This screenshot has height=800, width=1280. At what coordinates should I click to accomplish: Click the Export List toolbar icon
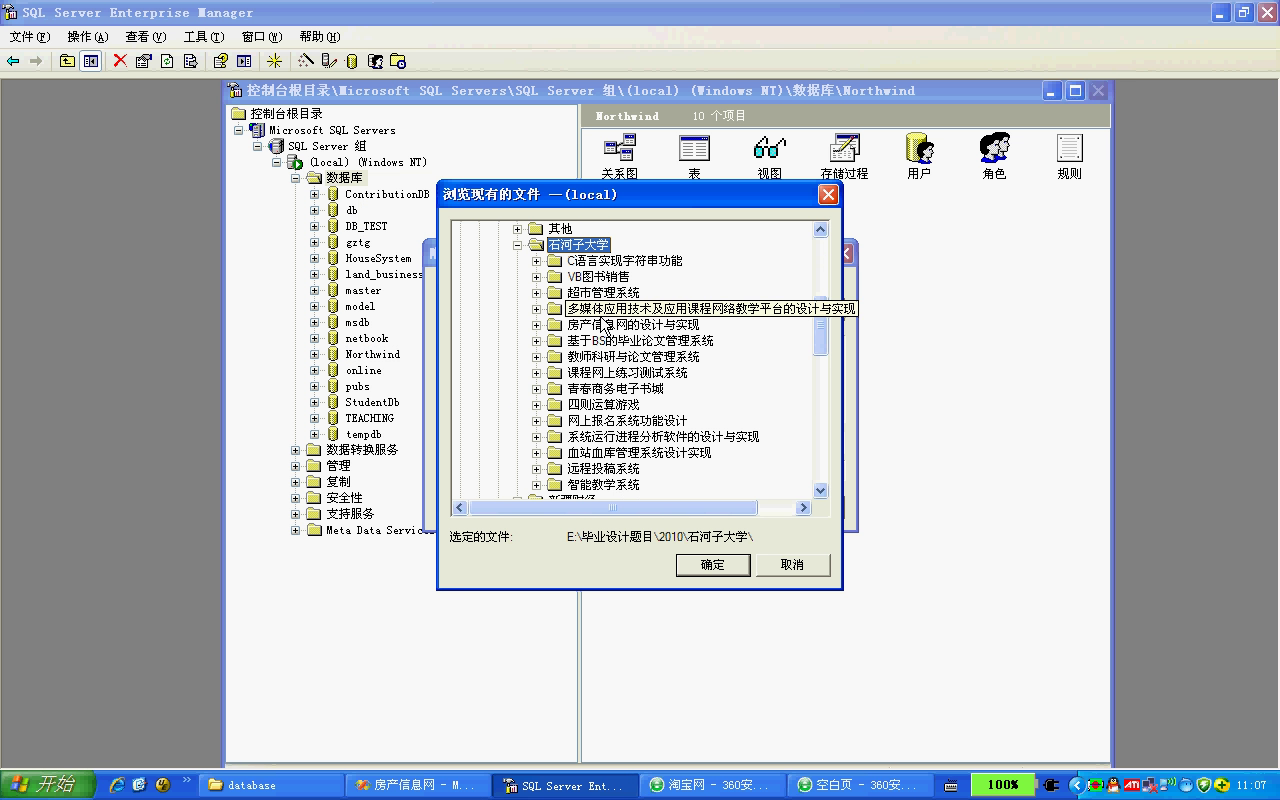[190, 61]
